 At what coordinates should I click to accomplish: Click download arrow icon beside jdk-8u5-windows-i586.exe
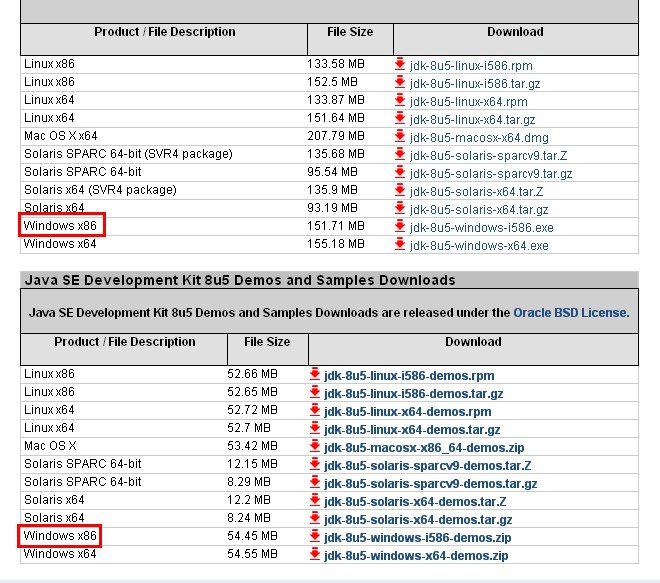click(400, 226)
